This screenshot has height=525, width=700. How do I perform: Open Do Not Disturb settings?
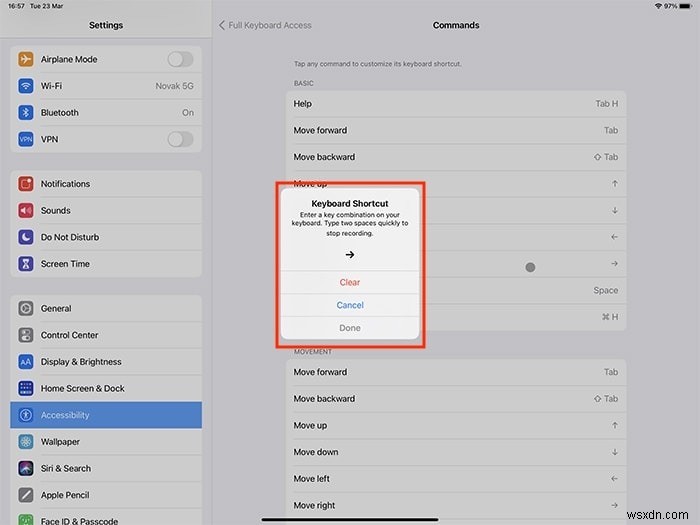106,237
